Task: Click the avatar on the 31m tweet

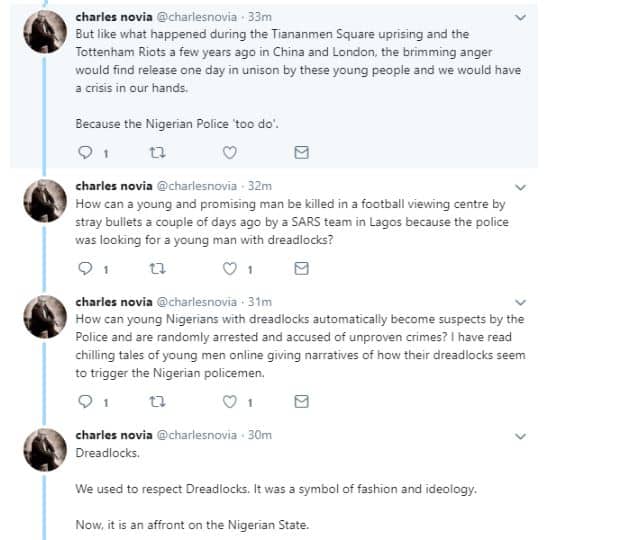Action: click(x=45, y=319)
